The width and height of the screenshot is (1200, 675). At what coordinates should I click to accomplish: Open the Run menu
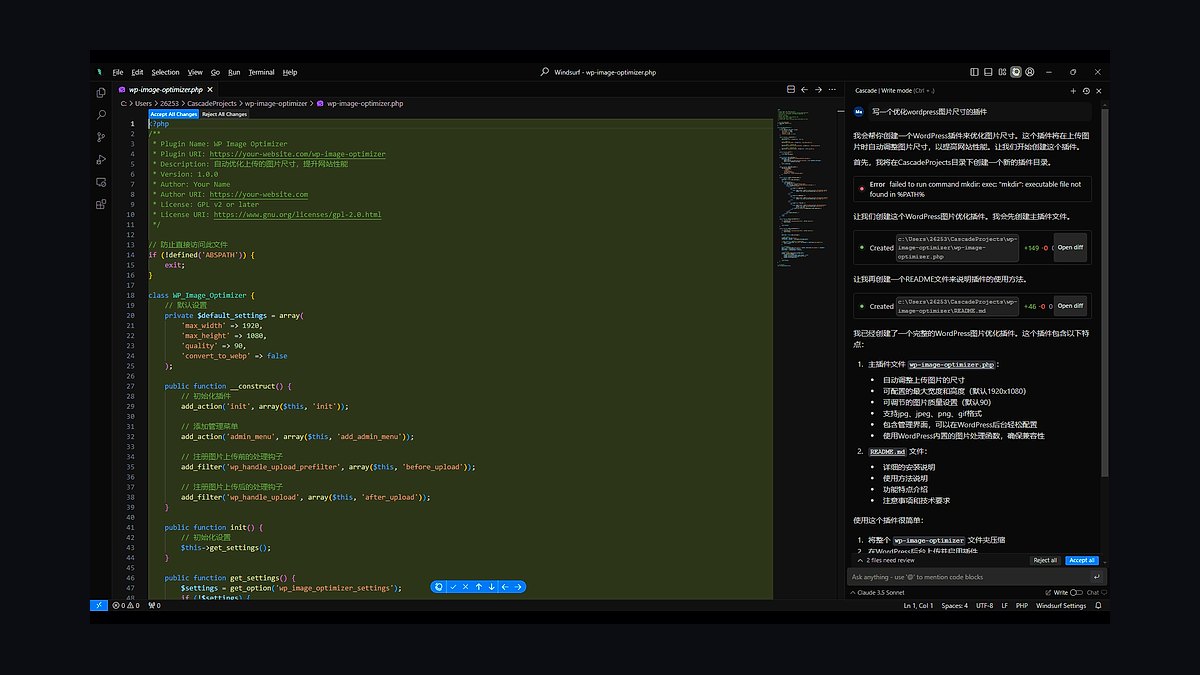[234, 72]
